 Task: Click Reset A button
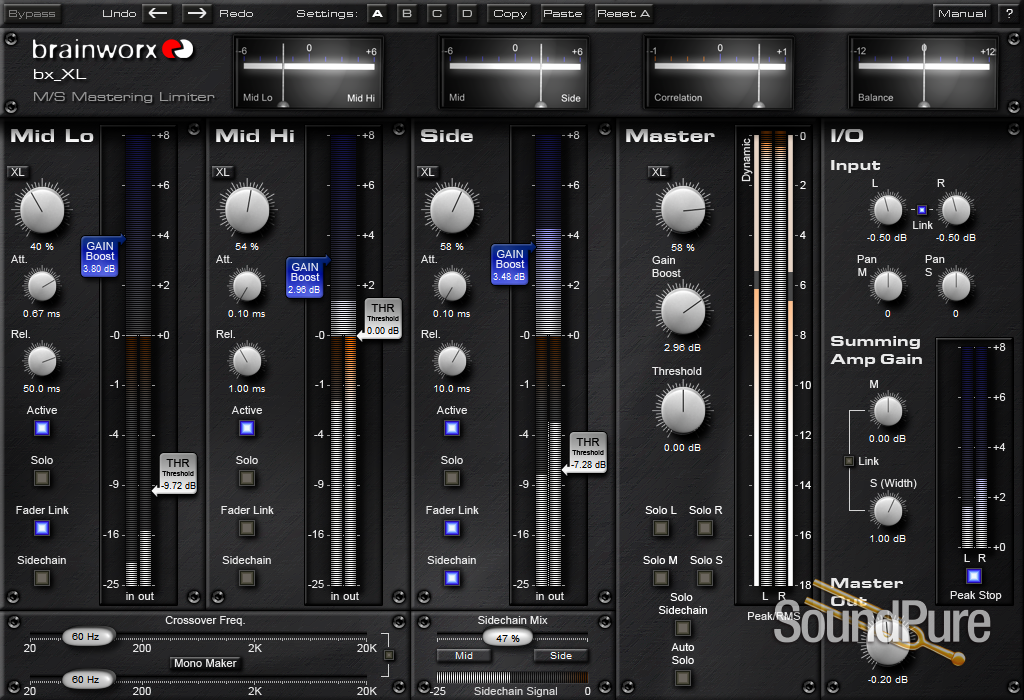click(x=623, y=13)
